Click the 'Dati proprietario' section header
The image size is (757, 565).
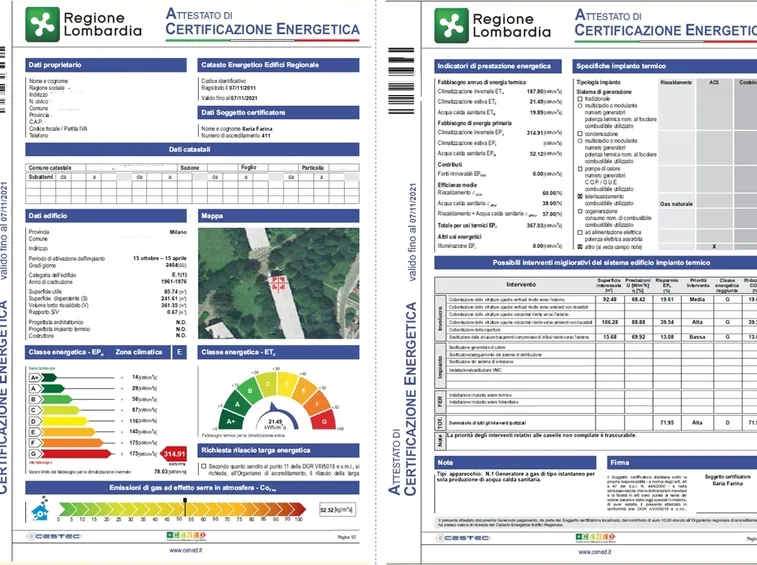click(x=106, y=65)
